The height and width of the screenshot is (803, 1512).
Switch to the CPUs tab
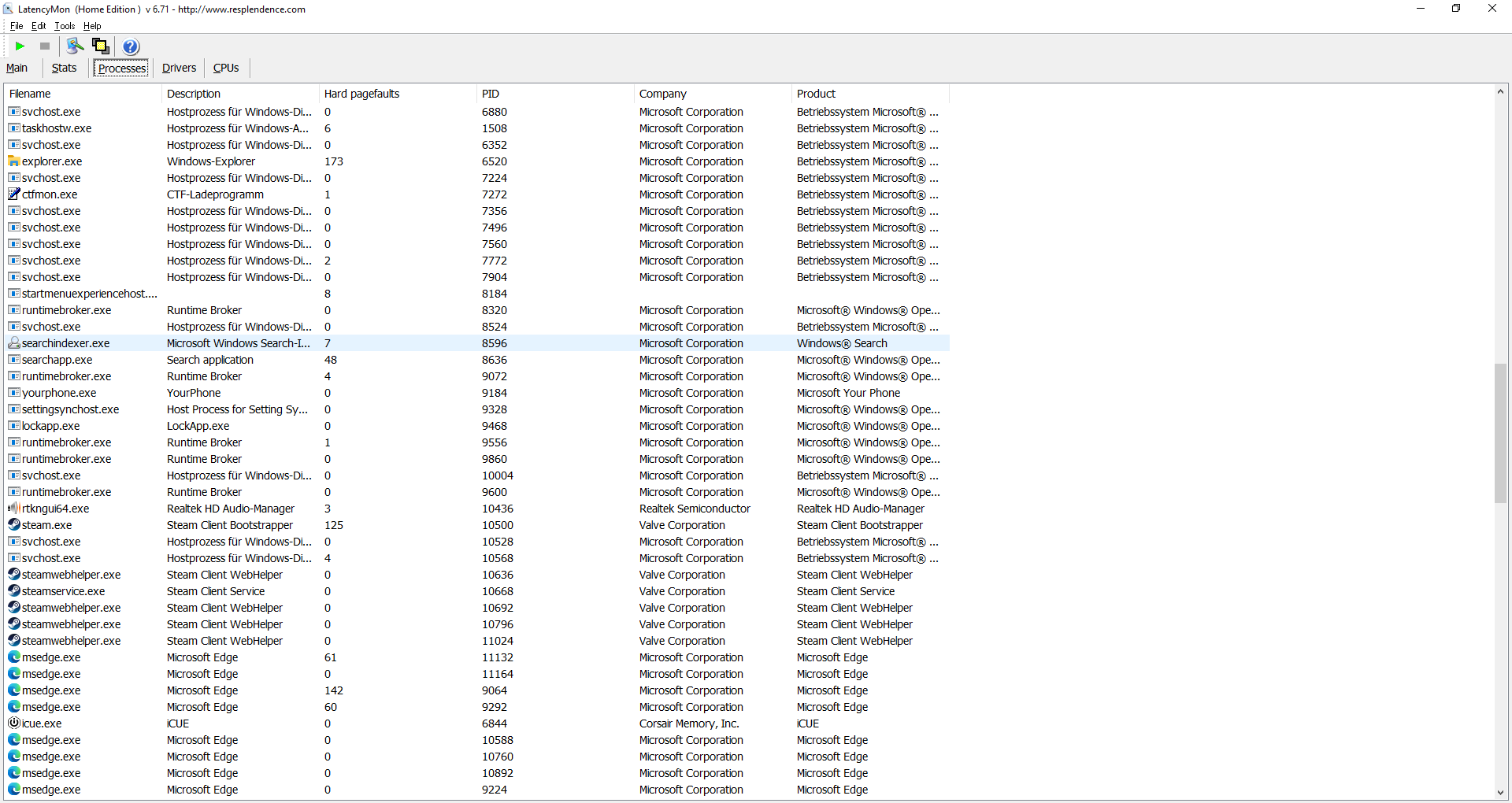pyautogui.click(x=226, y=68)
